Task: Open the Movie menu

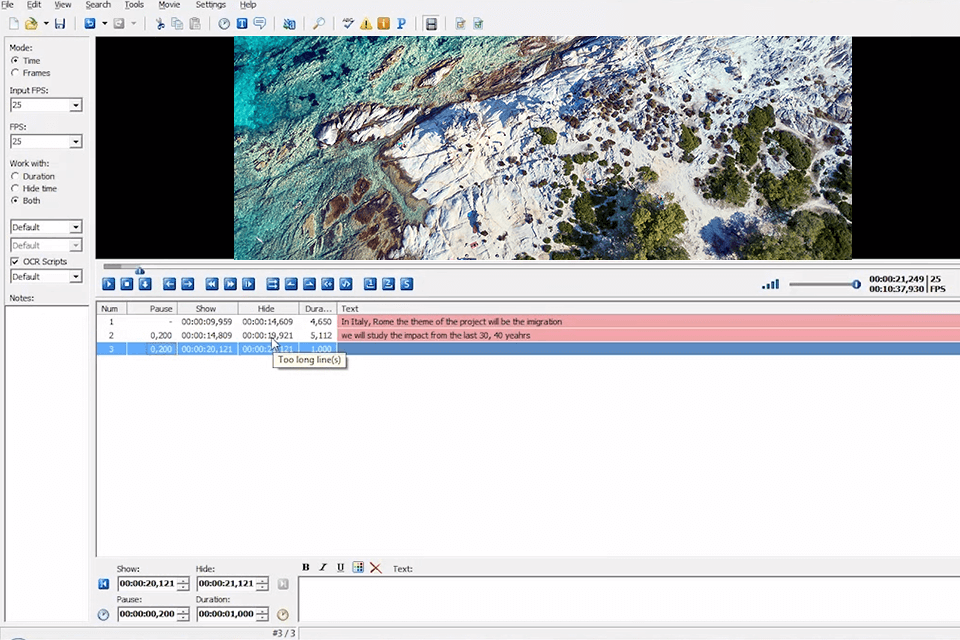Action: coord(169,5)
